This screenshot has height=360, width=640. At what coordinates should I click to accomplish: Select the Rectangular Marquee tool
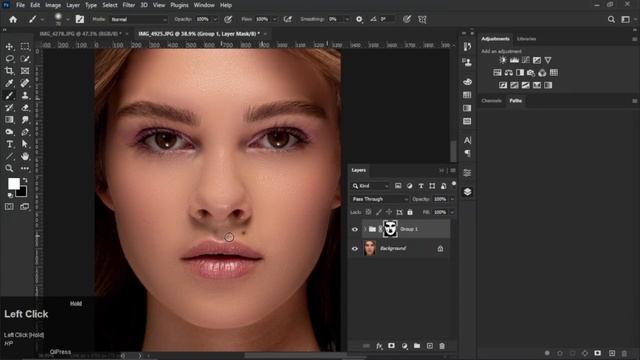(25, 47)
